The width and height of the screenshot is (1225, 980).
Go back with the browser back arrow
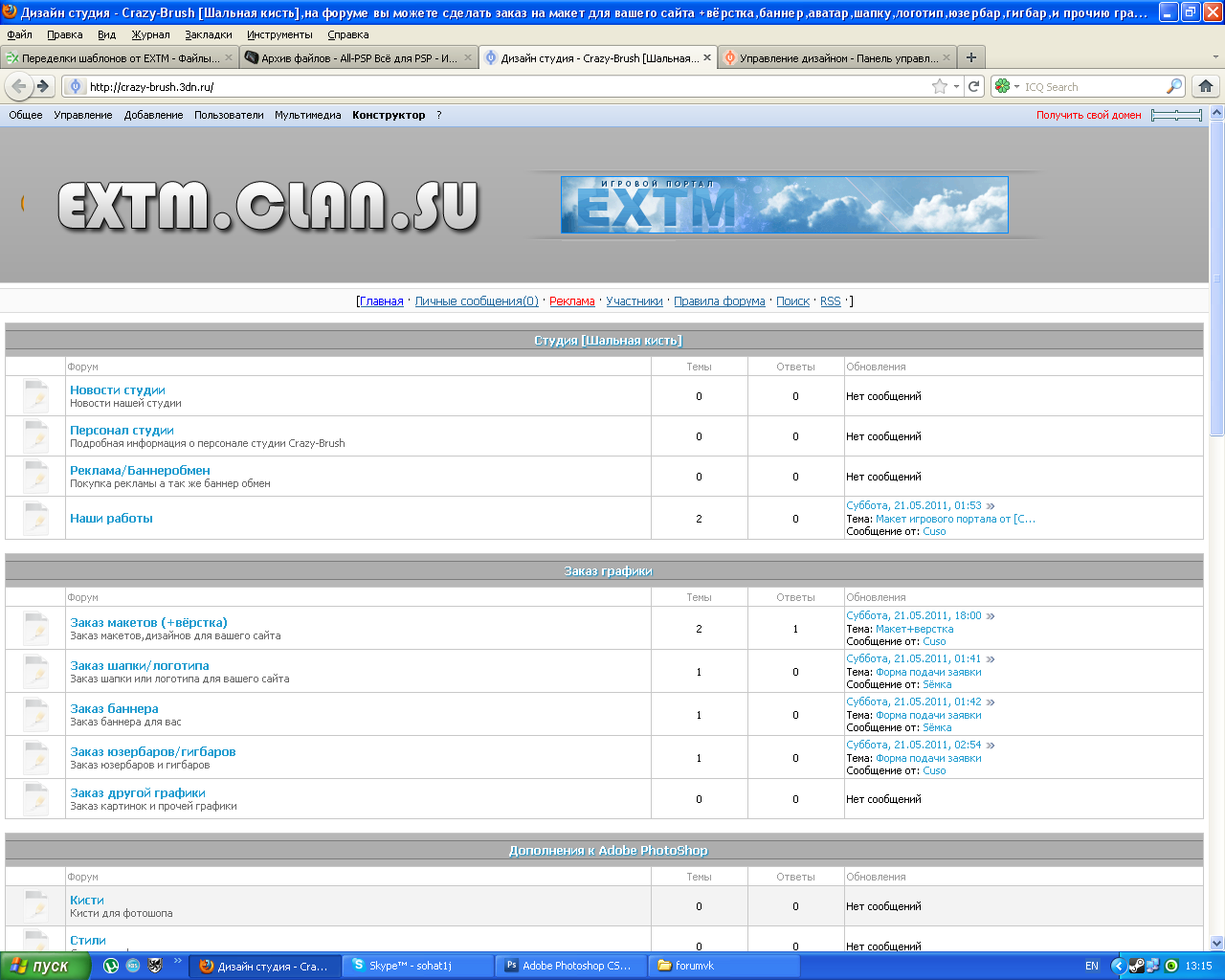point(17,86)
